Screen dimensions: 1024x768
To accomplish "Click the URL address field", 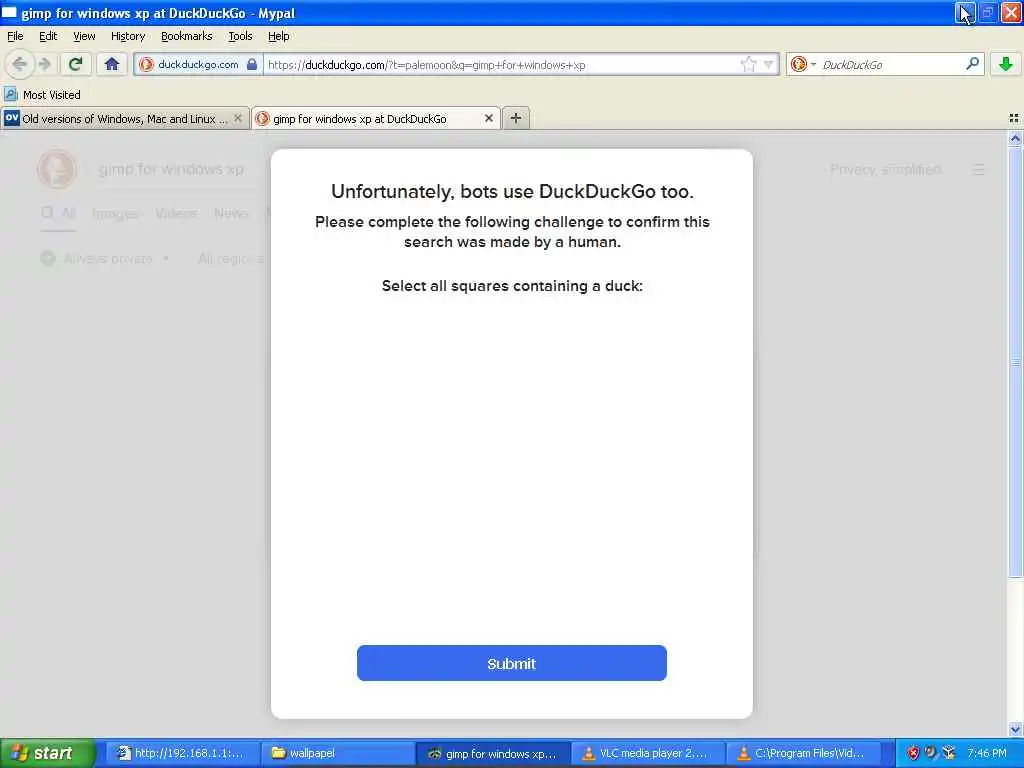I will [502, 65].
